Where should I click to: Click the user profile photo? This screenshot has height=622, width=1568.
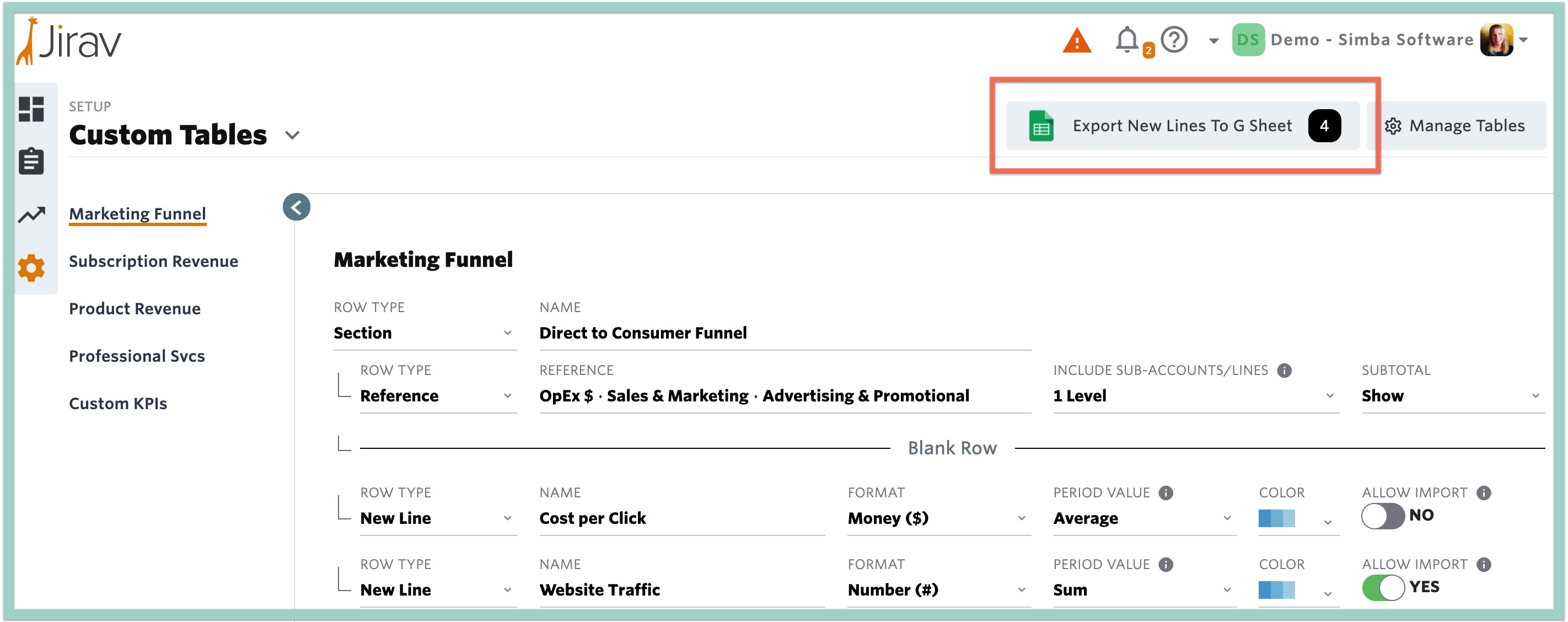click(x=1497, y=40)
